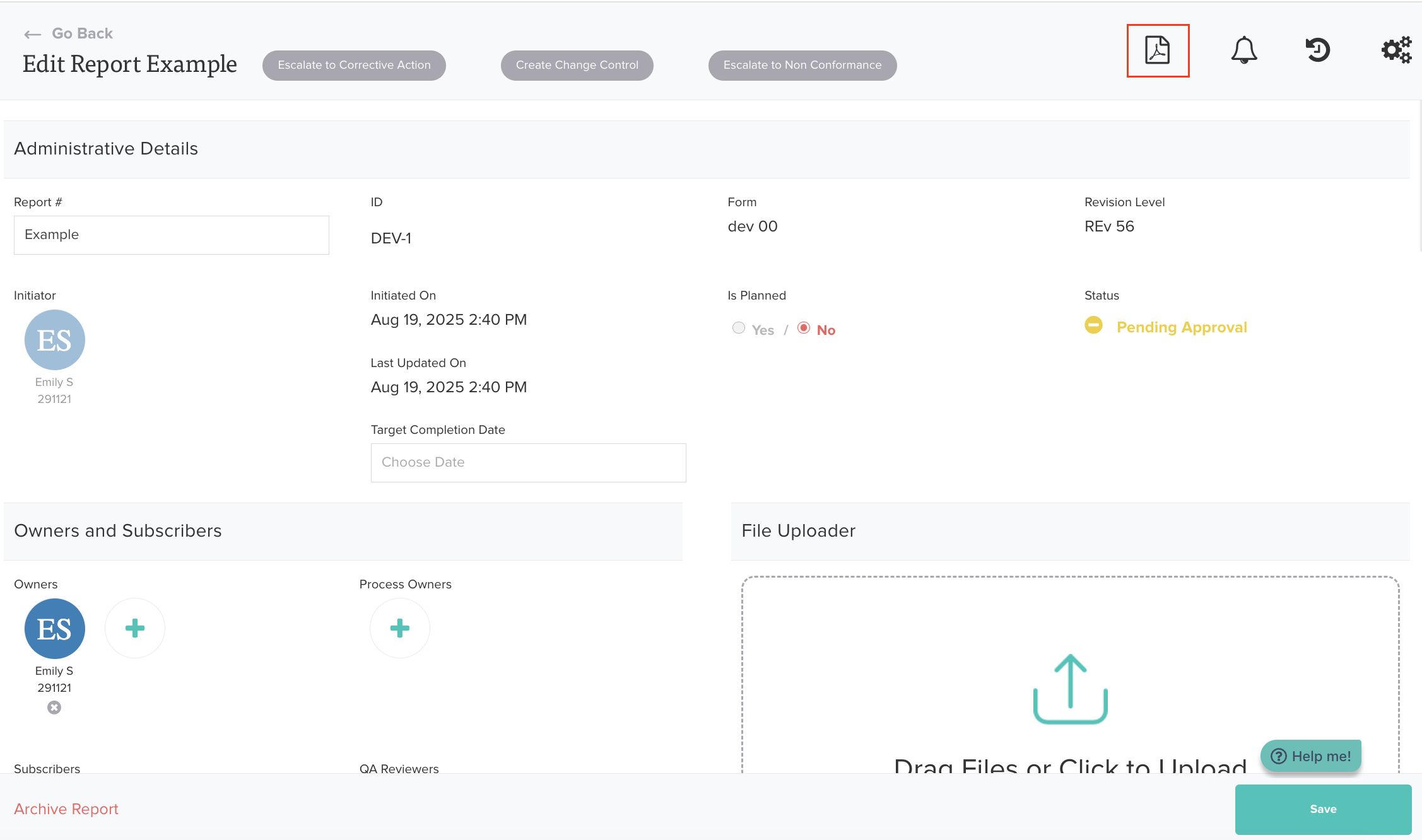Select Yes for Is Planned

[739, 328]
